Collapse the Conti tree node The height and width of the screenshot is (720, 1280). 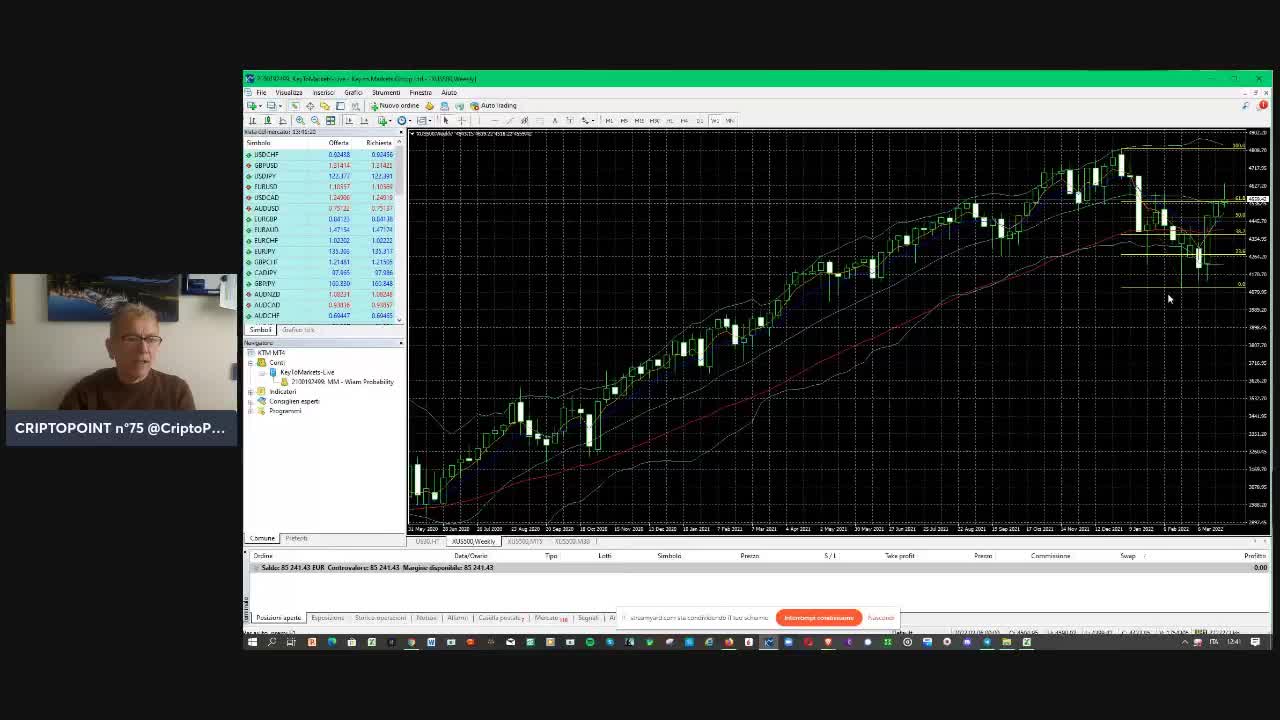pos(251,363)
